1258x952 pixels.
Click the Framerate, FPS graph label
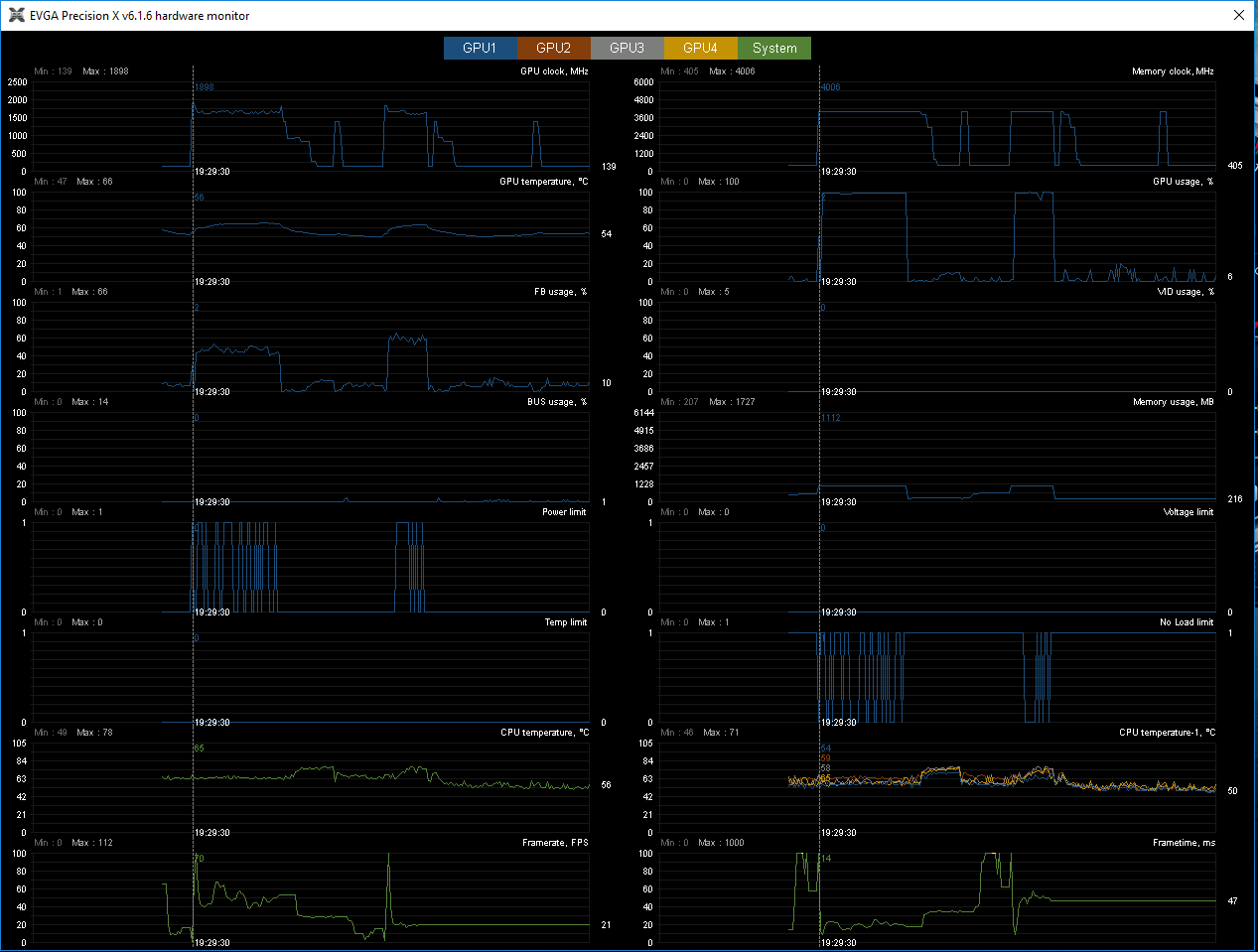(555, 843)
